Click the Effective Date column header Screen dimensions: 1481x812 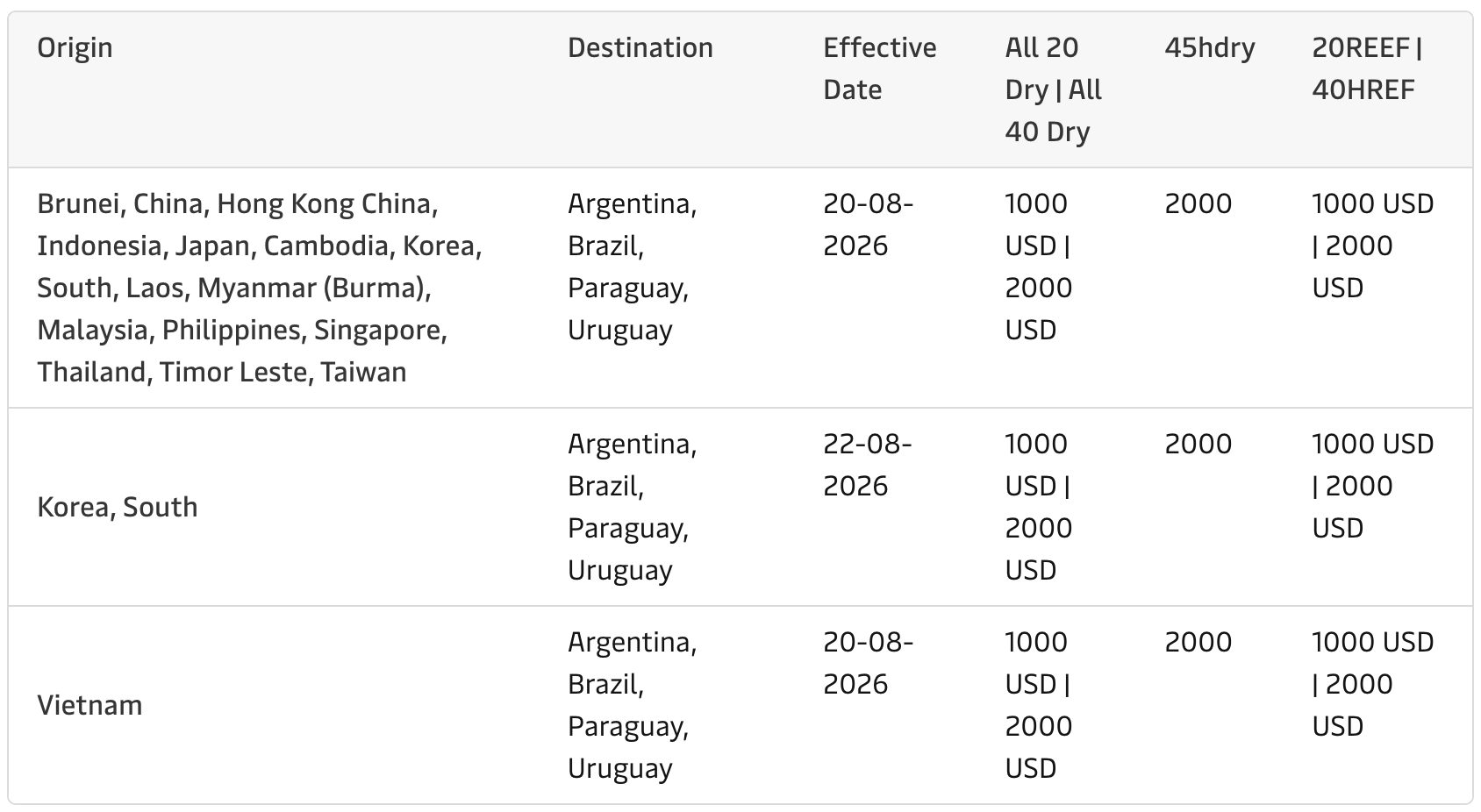click(879, 68)
